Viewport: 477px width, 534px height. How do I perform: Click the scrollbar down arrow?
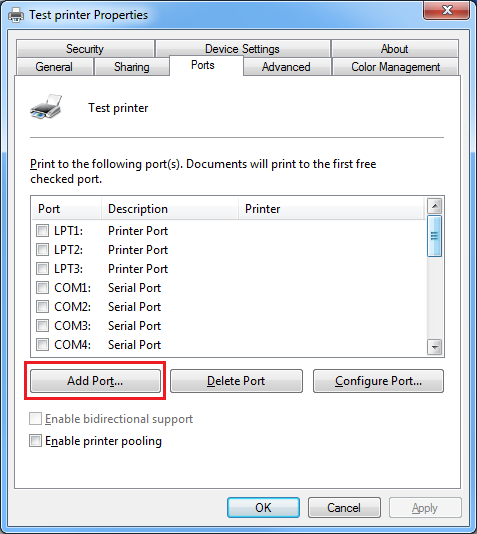(x=434, y=347)
